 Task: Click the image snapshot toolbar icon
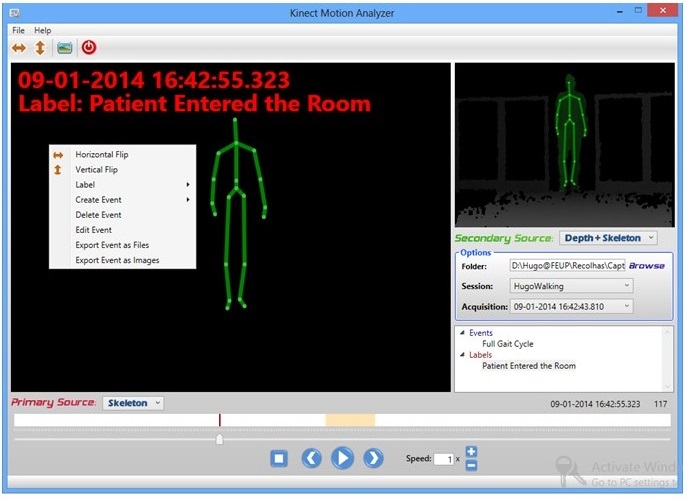pyautogui.click(x=64, y=48)
